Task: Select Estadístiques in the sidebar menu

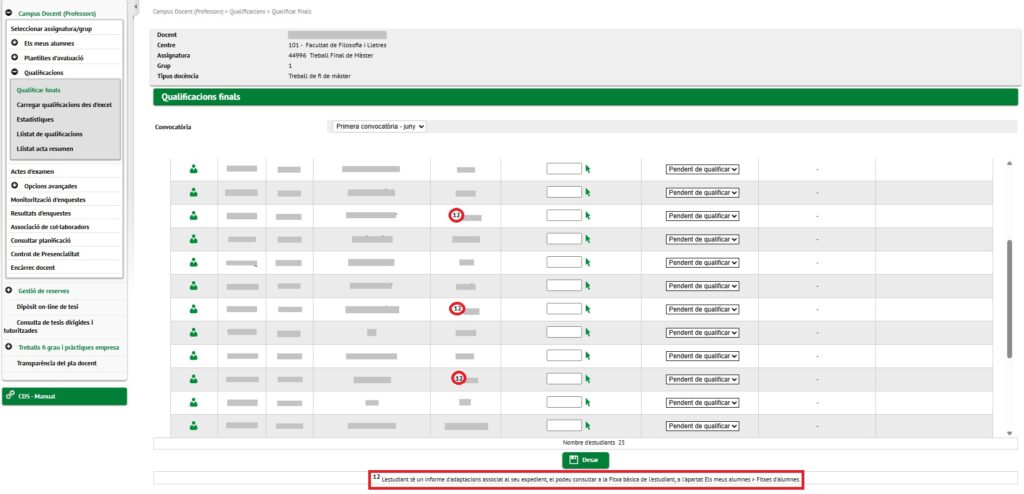Action: tap(35, 119)
